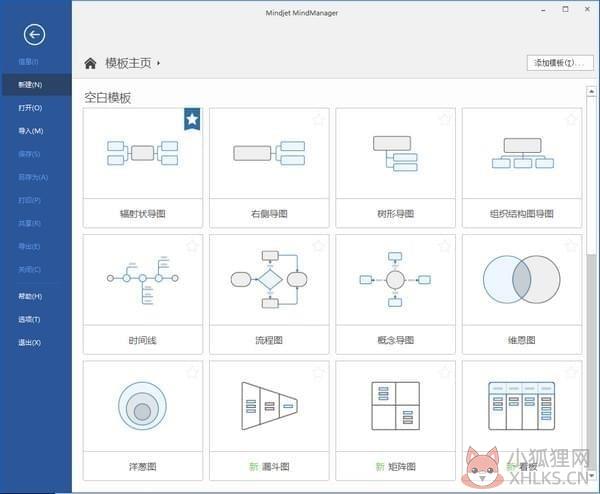
Task: Go back using the circled arrow
Action: click(x=34, y=35)
